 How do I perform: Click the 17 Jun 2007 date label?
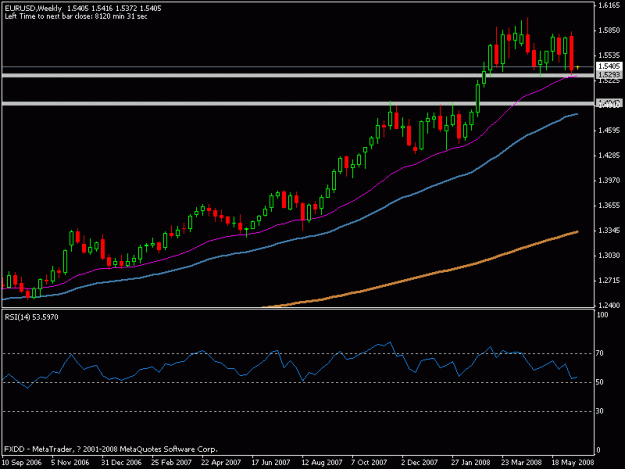(x=271, y=463)
